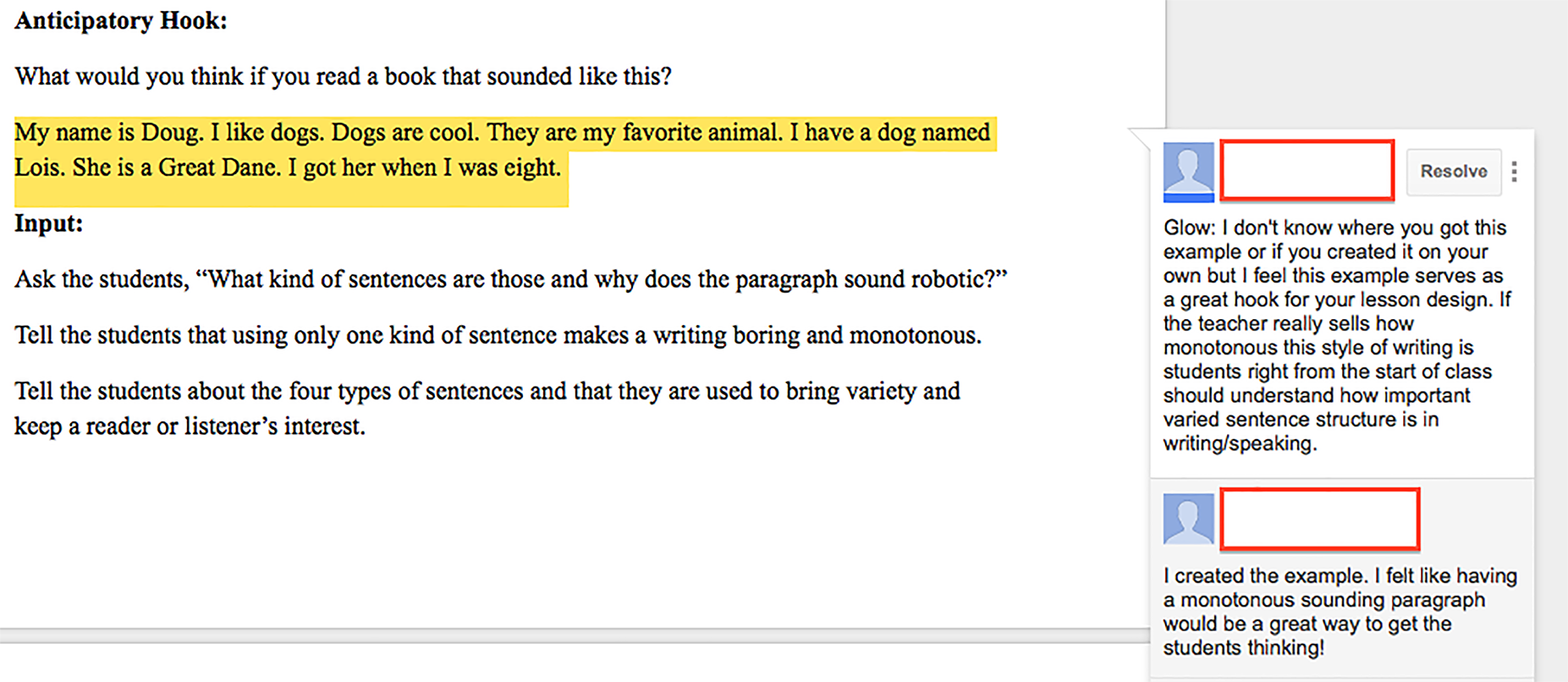Click the first commenter's avatar icon
Image resolution: width=1568 pixels, height=682 pixels.
coord(1188,170)
